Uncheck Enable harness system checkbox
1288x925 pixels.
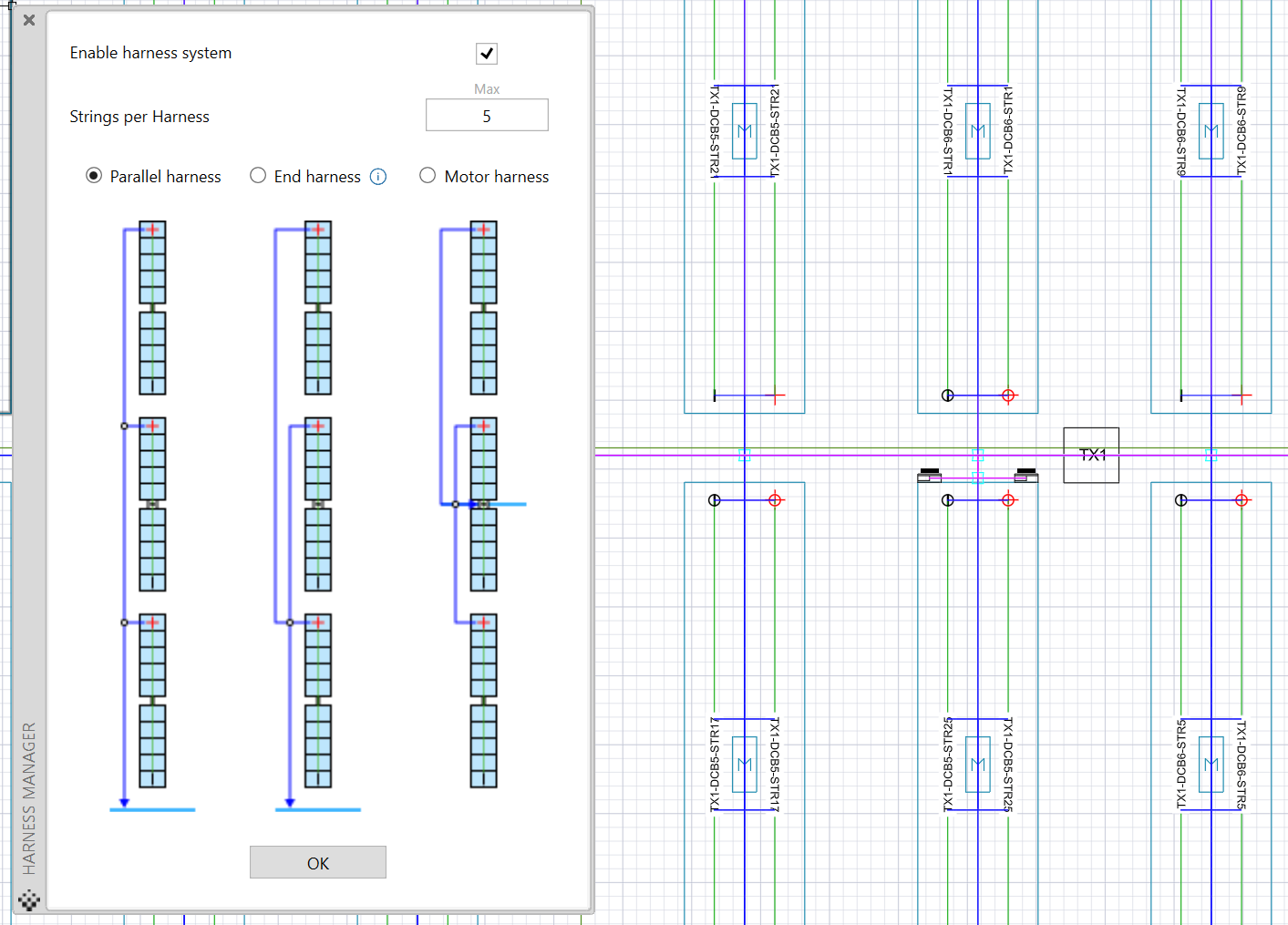pyautogui.click(x=487, y=54)
